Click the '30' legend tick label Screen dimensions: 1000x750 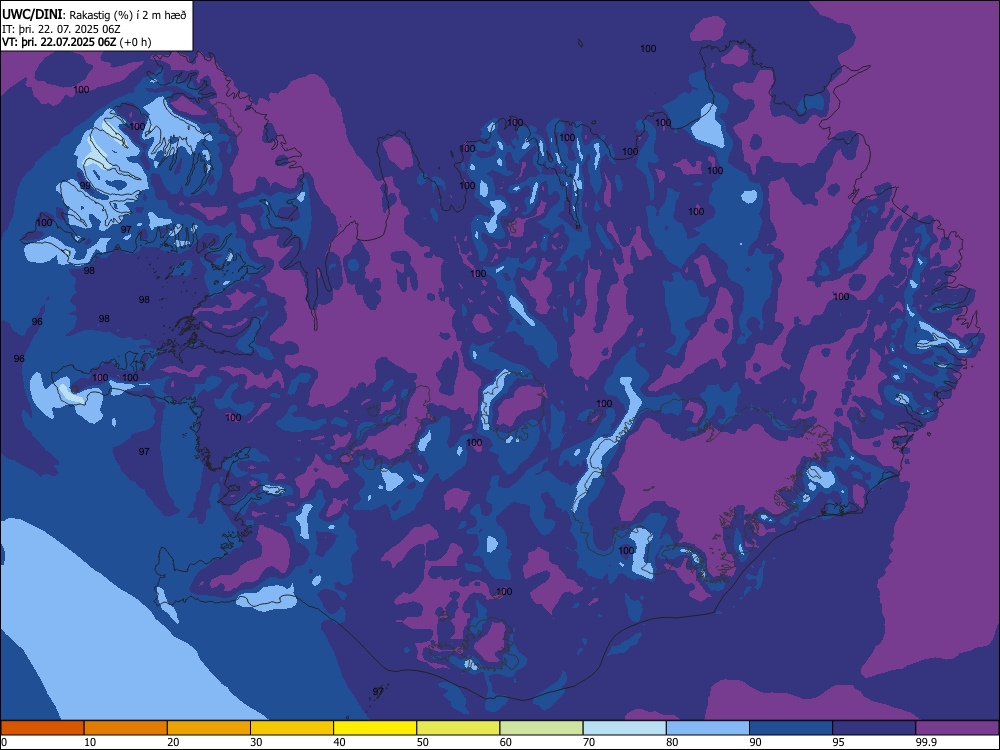coord(256,742)
